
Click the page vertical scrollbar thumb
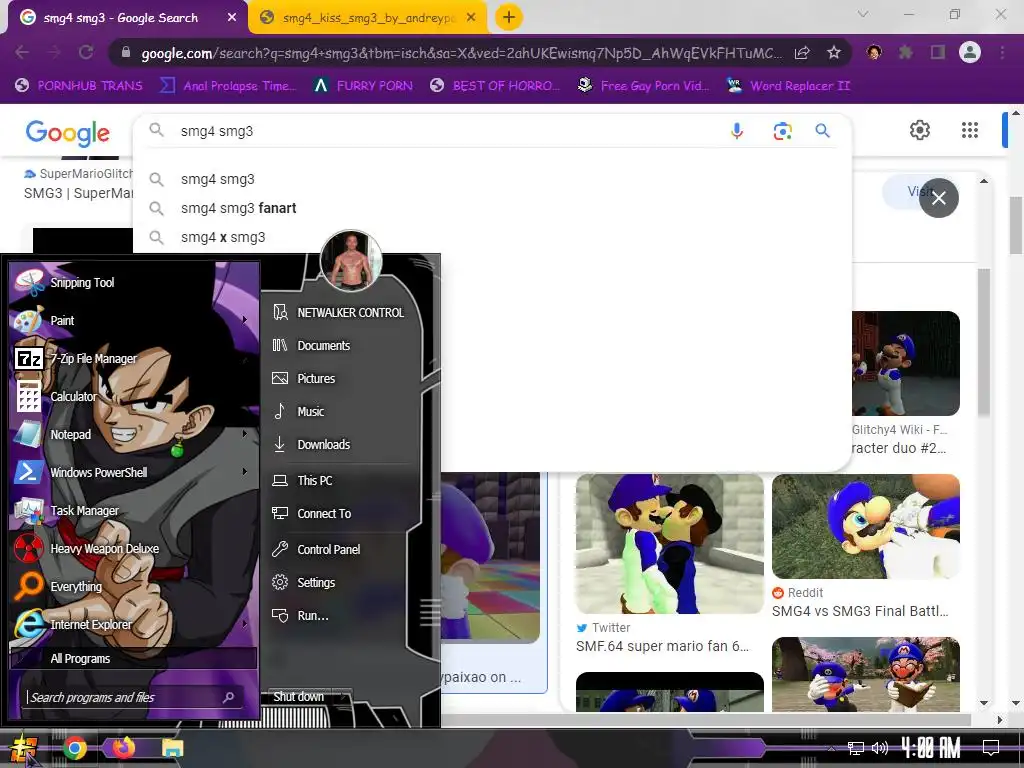[x=1016, y=225]
